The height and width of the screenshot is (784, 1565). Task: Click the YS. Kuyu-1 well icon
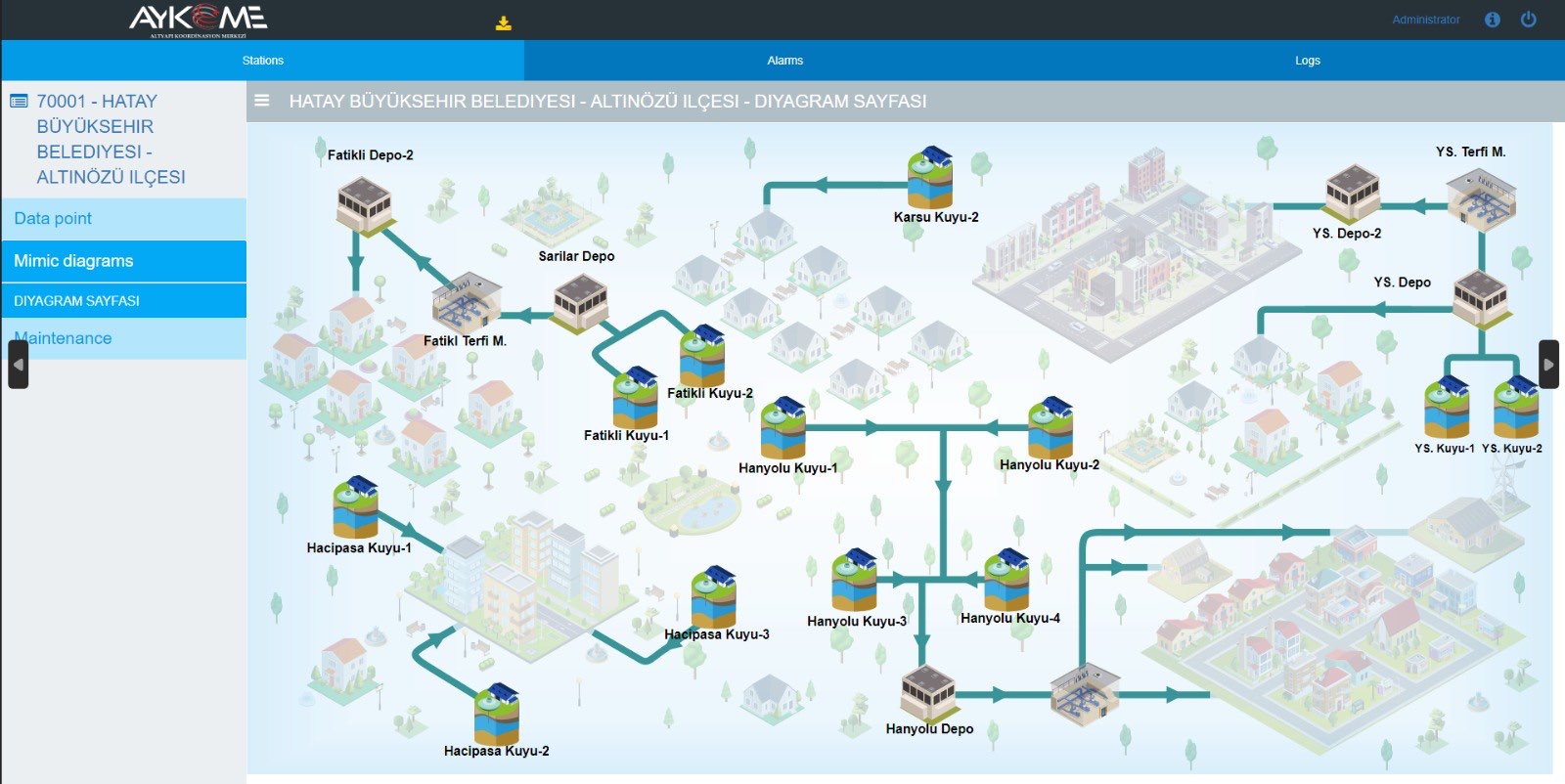click(x=1448, y=407)
